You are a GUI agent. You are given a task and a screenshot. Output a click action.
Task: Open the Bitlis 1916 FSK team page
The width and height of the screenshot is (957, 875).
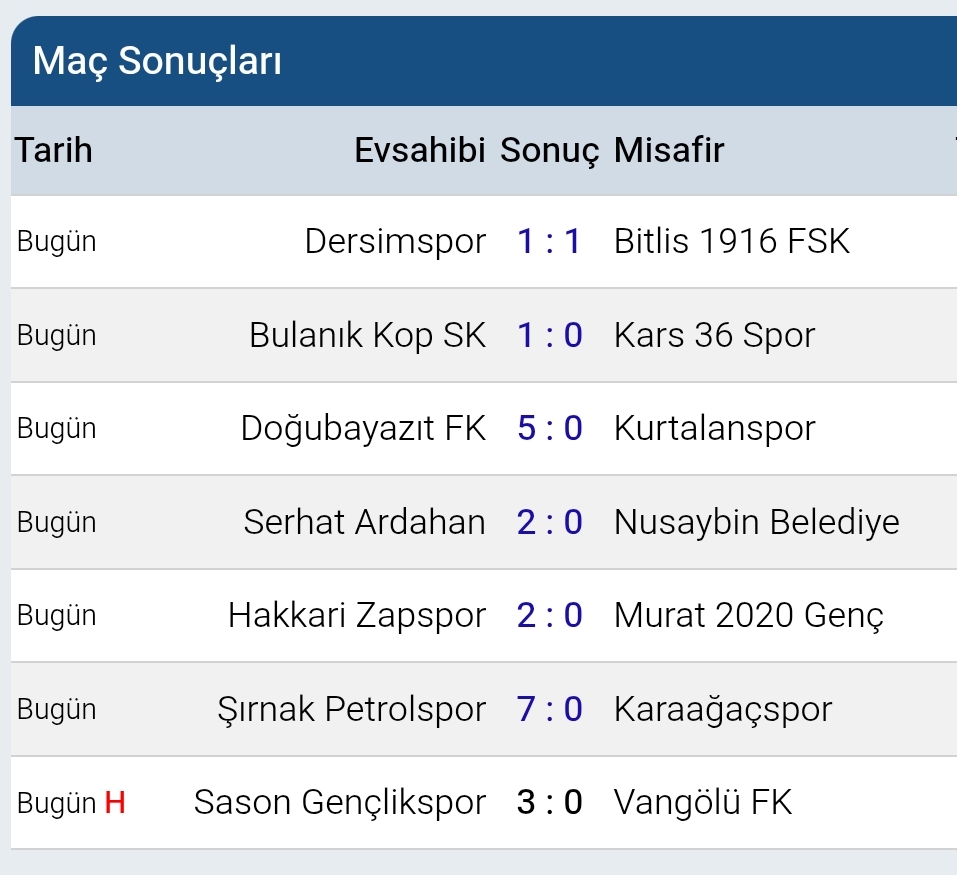point(731,241)
